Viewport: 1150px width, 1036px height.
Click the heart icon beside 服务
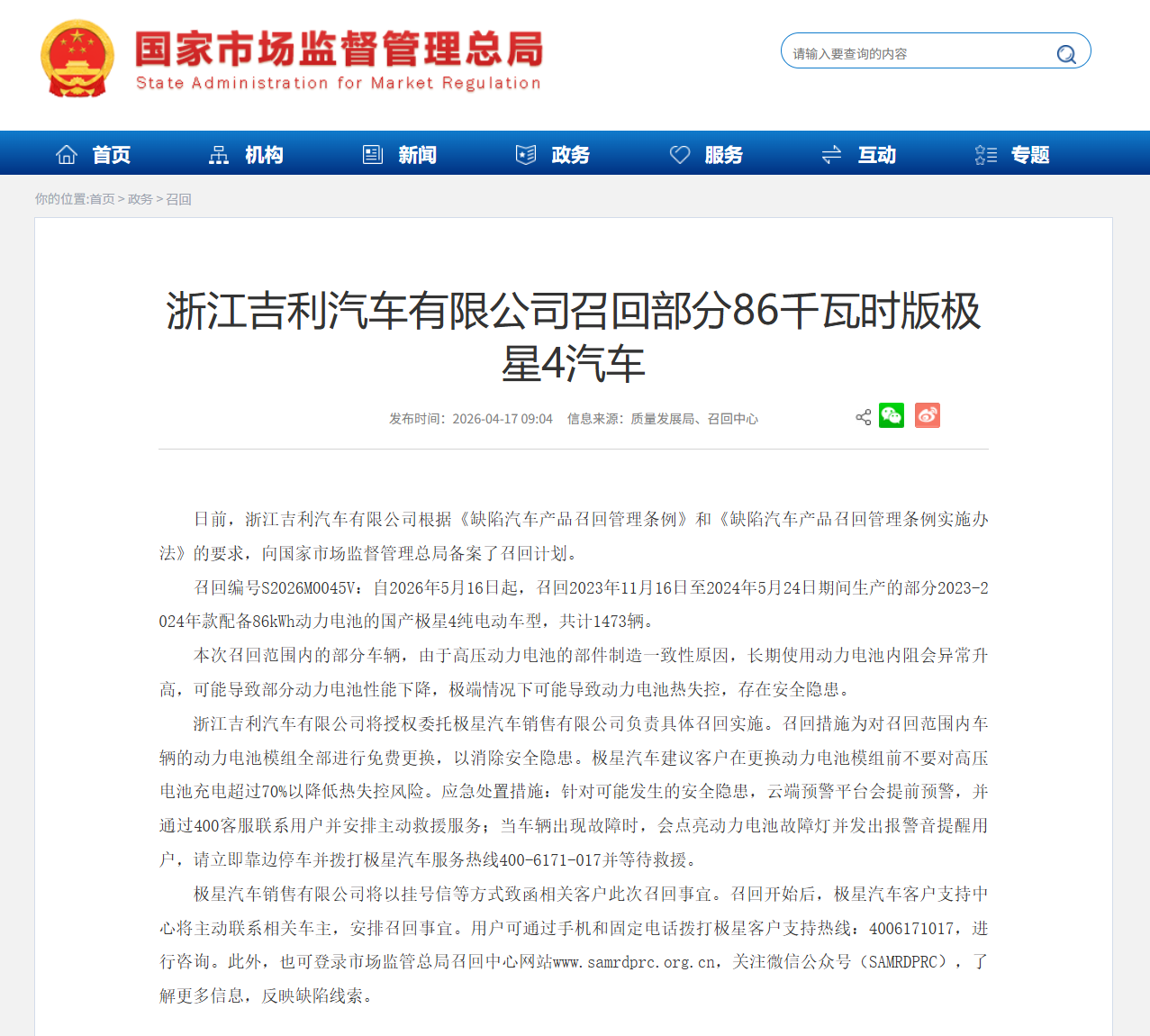[680, 155]
